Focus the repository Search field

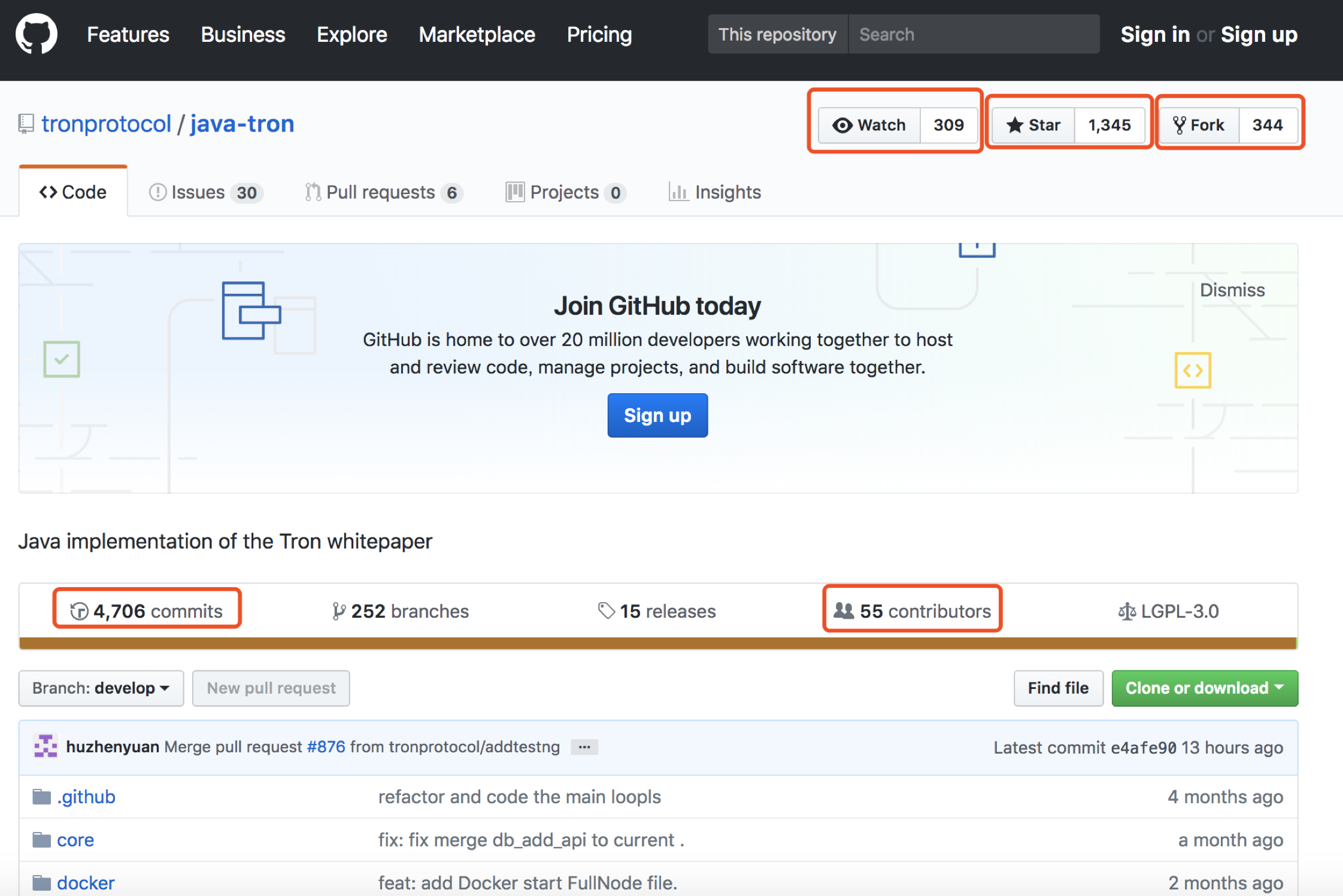coord(974,34)
